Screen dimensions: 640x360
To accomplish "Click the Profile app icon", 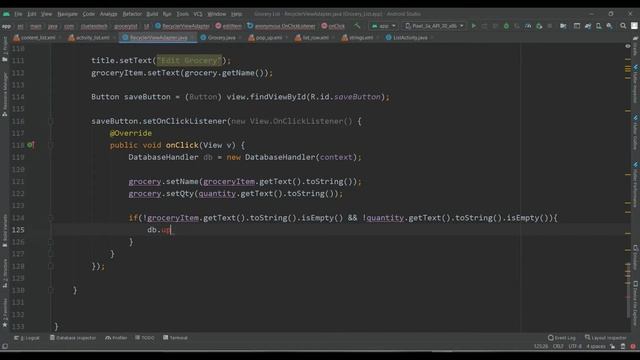I will 528,26.
